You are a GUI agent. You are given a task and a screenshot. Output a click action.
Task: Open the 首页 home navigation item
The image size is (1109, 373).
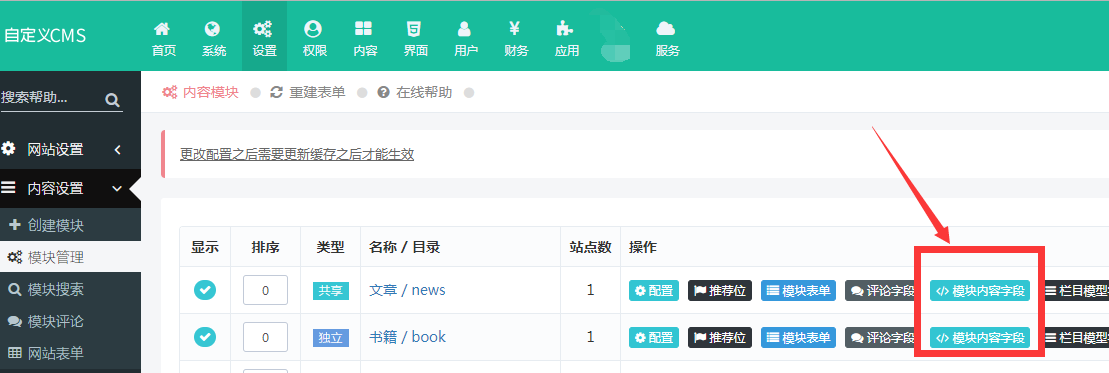tap(163, 39)
